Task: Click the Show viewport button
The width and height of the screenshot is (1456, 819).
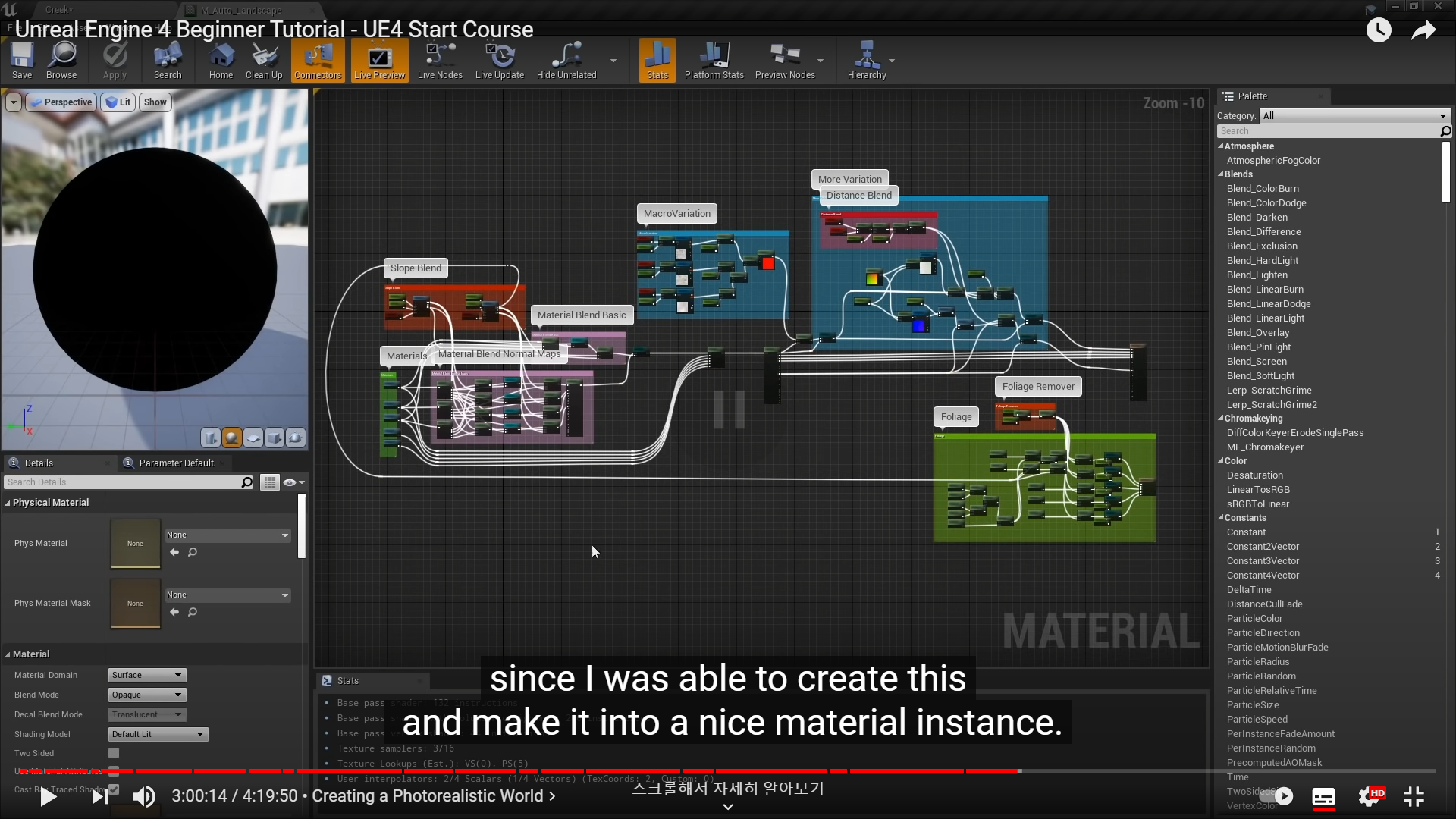Action: pyautogui.click(x=155, y=102)
